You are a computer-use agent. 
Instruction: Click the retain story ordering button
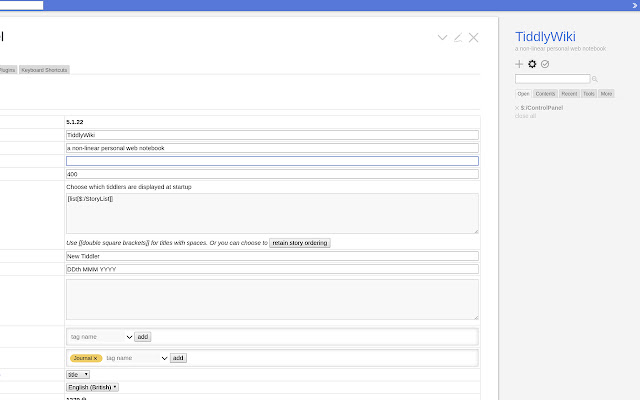click(300, 243)
